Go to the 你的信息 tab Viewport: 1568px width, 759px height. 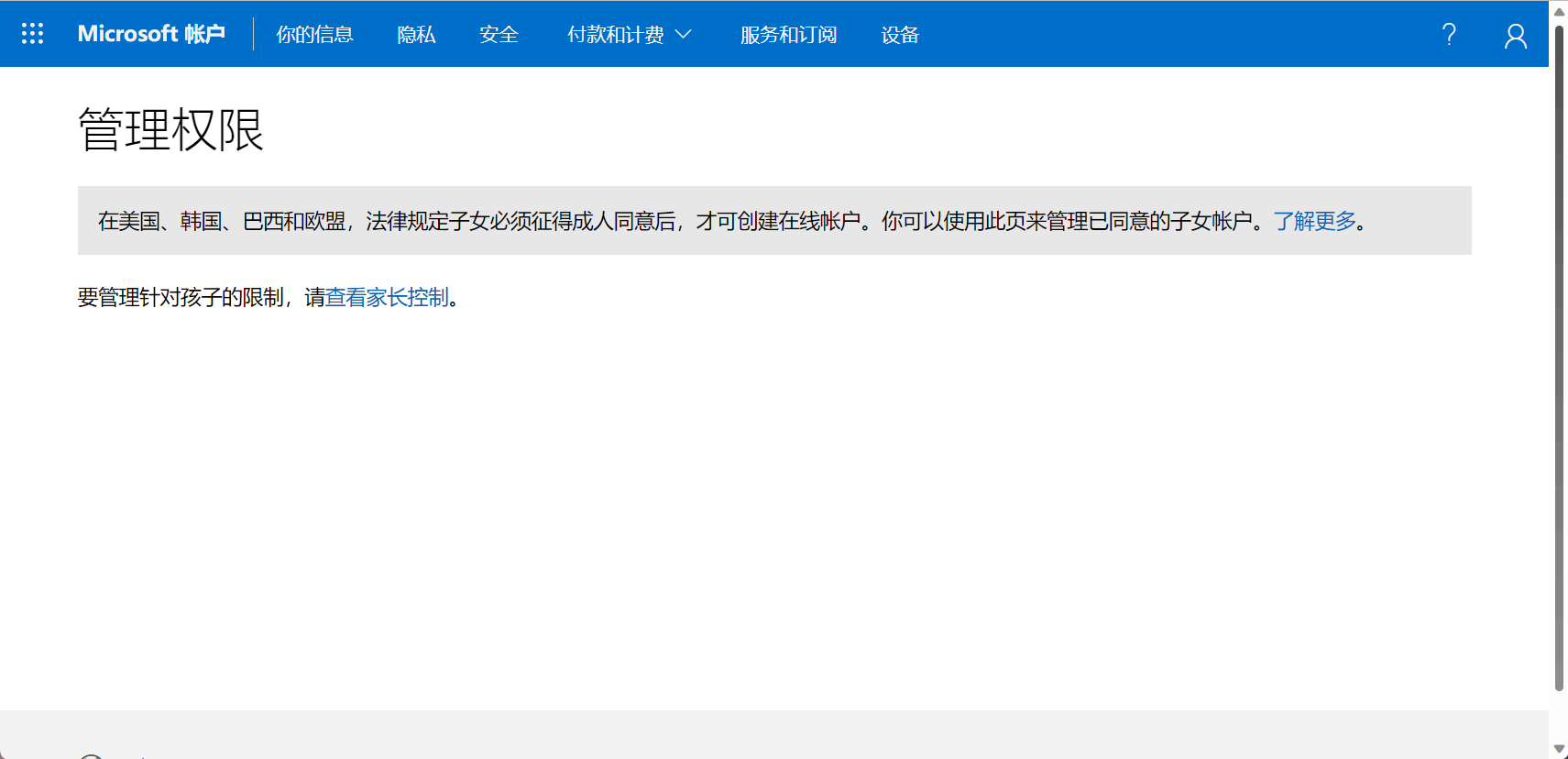[x=314, y=35]
